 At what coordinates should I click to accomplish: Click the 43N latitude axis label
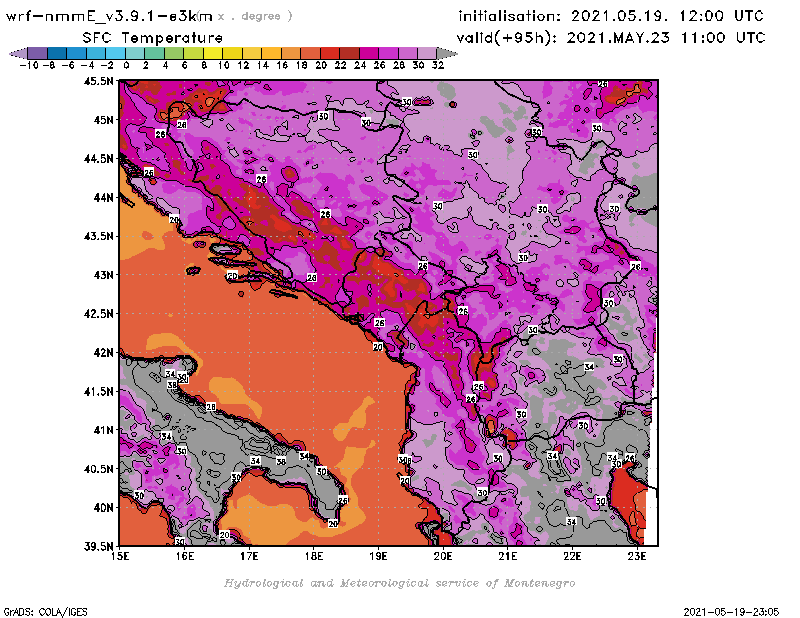(x=104, y=275)
